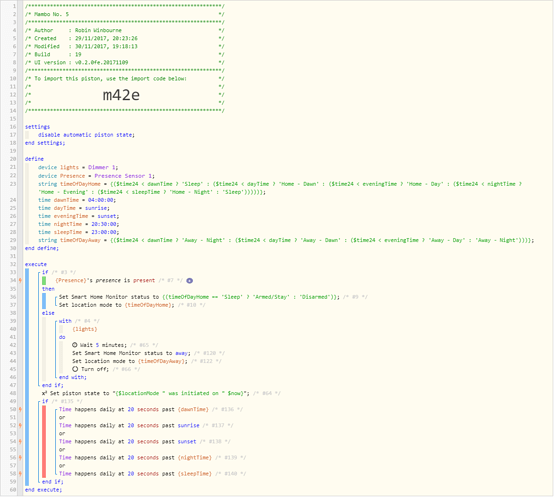Click the 'do' keyword
The height and width of the screenshot is (500, 556).
coord(62,338)
